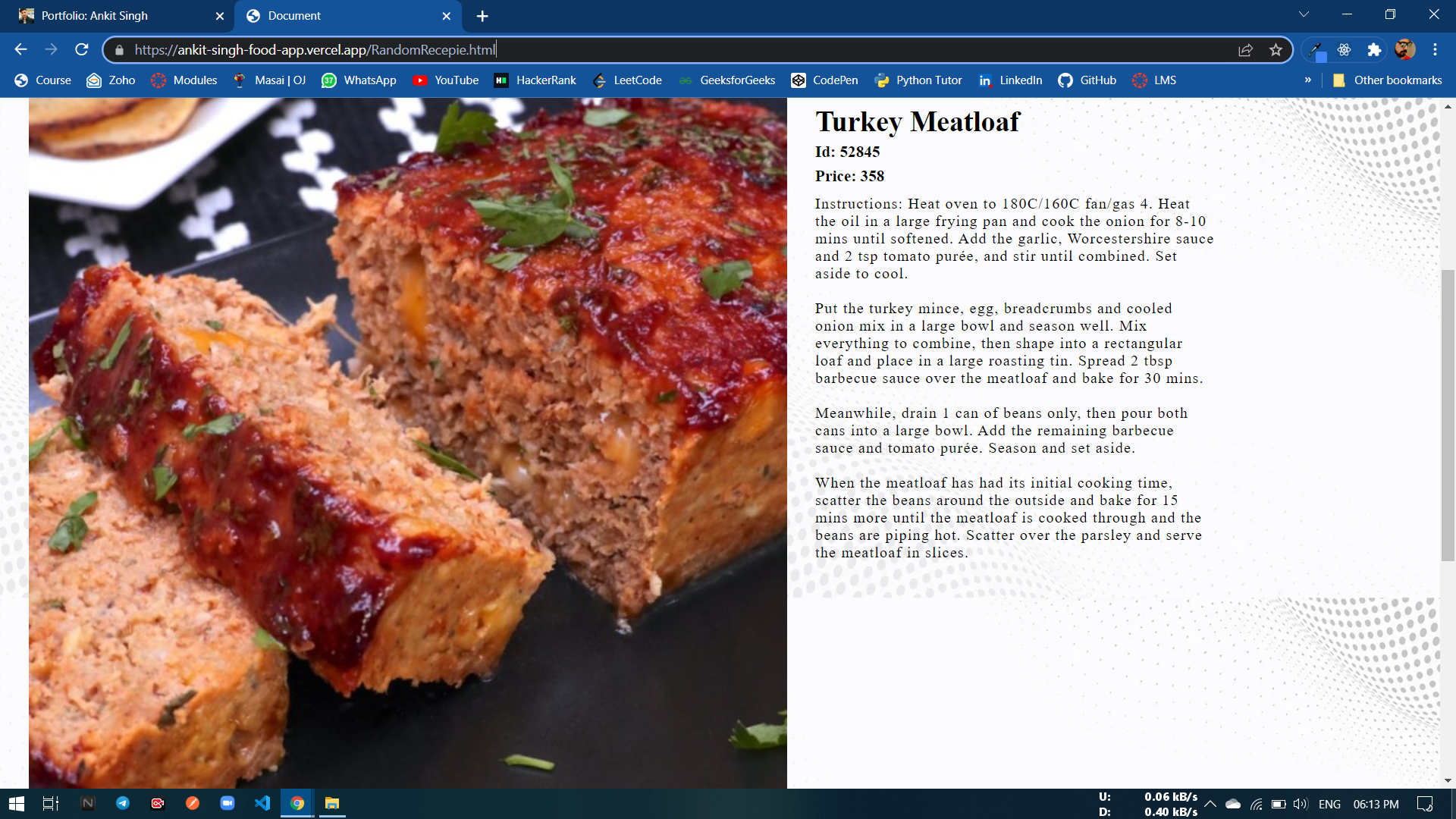
Task: Open the Other bookmarks folder
Action: 1387,80
